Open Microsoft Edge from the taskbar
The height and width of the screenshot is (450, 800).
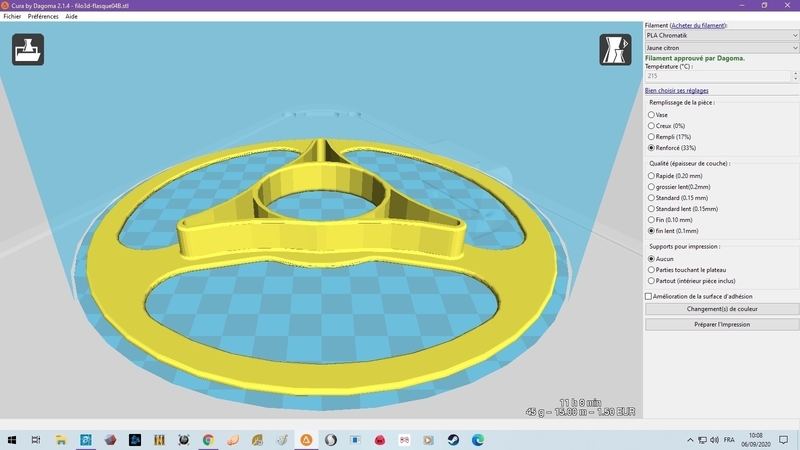click(x=478, y=440)
